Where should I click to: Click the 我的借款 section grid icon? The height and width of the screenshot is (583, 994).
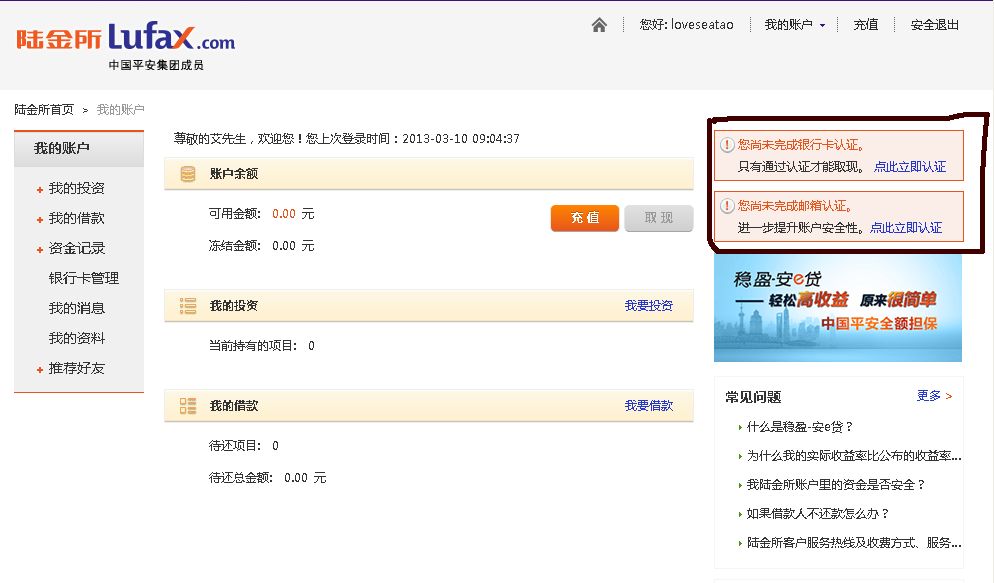coord(187,406)
